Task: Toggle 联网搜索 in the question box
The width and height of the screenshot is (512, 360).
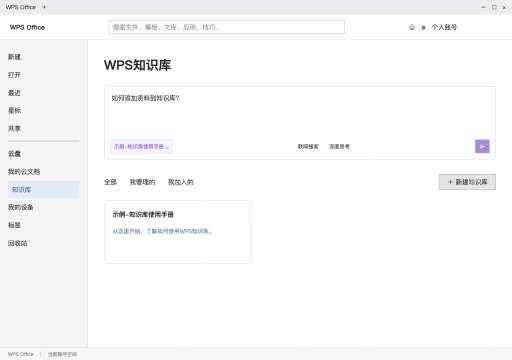Action: coord(308,147)
